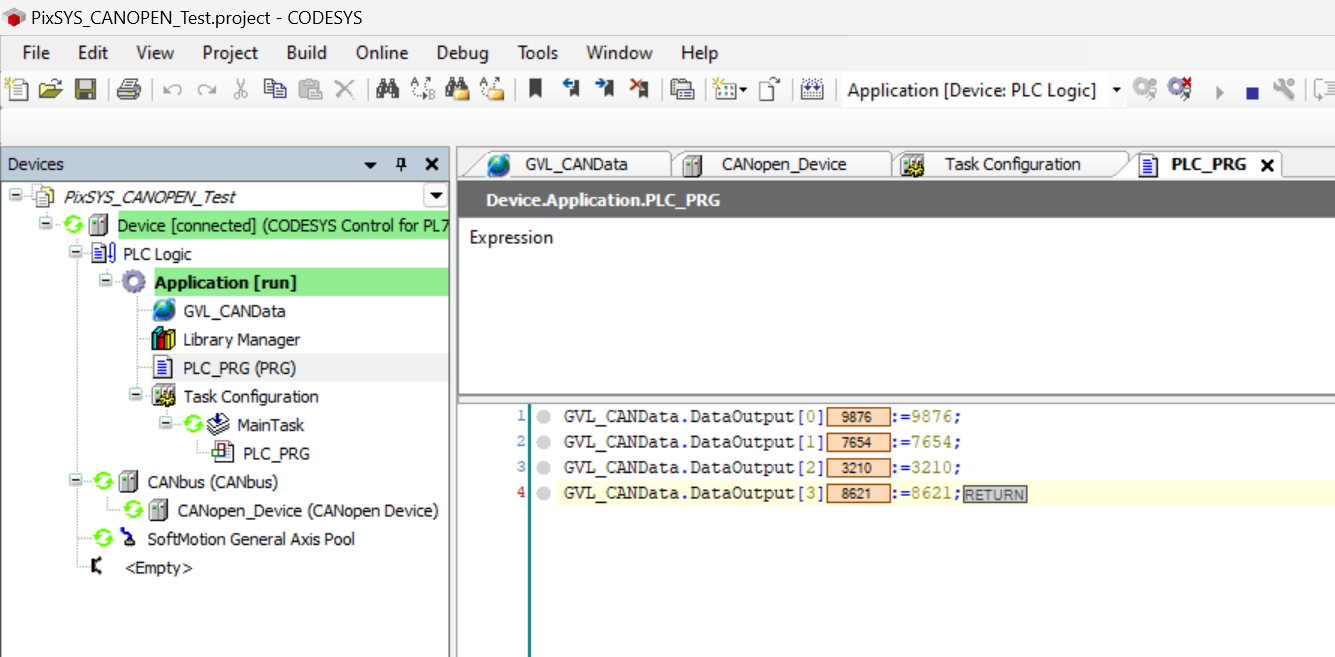Click the Redo arrow icon
Image resolution: width=1335 pixels, height=657 pixels.
coord(206,89)
